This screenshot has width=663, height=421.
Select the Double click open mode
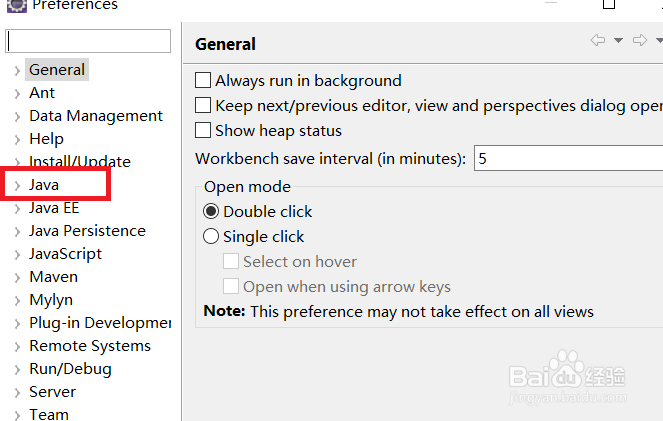click(x=211, y=212)
